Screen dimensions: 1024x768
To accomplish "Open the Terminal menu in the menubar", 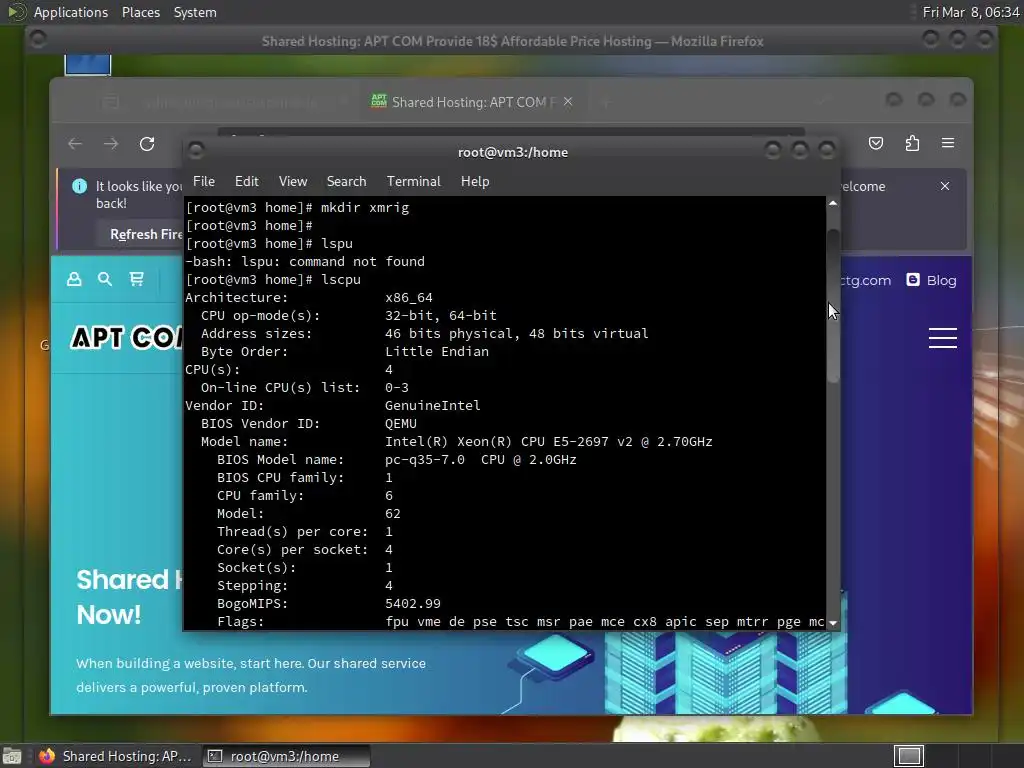I will [413, 182].
